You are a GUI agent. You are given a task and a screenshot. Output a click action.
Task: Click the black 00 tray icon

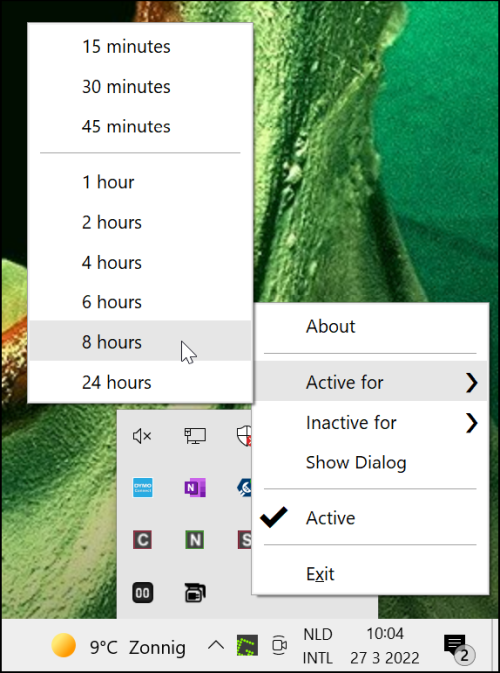pyautogui.click(x=142, y=593)
